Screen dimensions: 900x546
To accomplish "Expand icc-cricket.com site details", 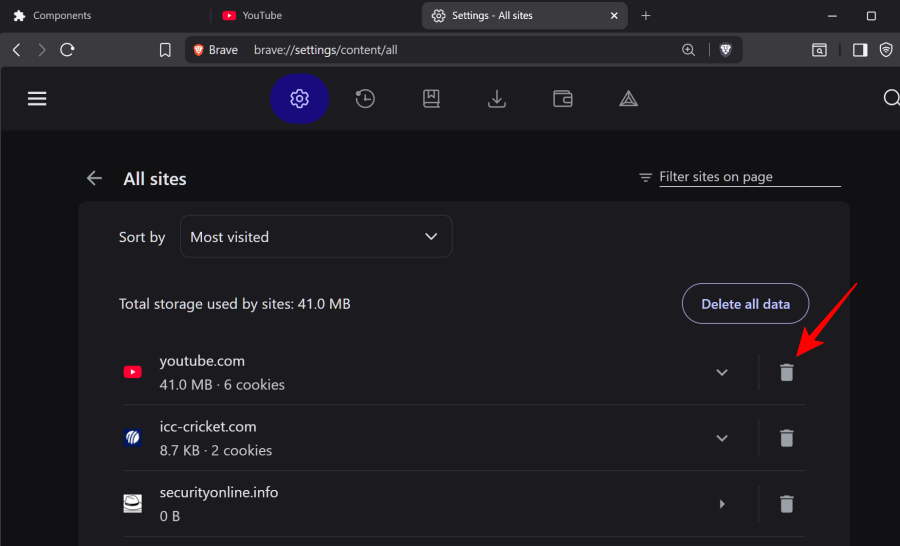I will (722, 438).
